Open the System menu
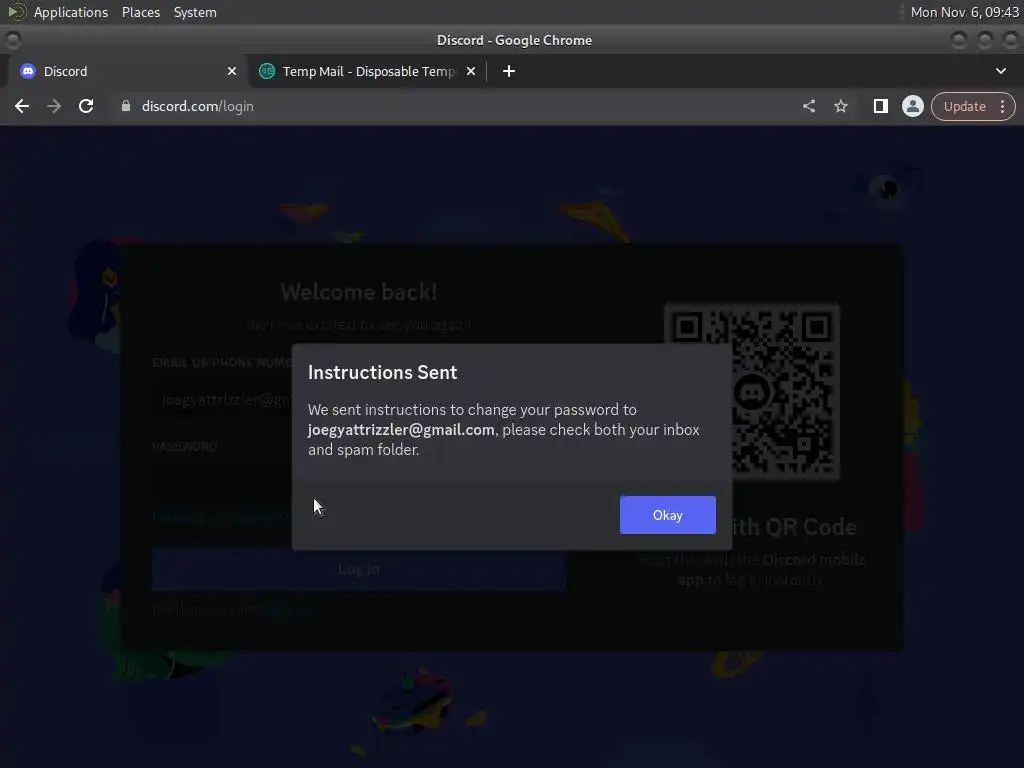Image resolution: width=1024 pixels, height=768 pixels. pyautogui.click(x=195, y=12)
